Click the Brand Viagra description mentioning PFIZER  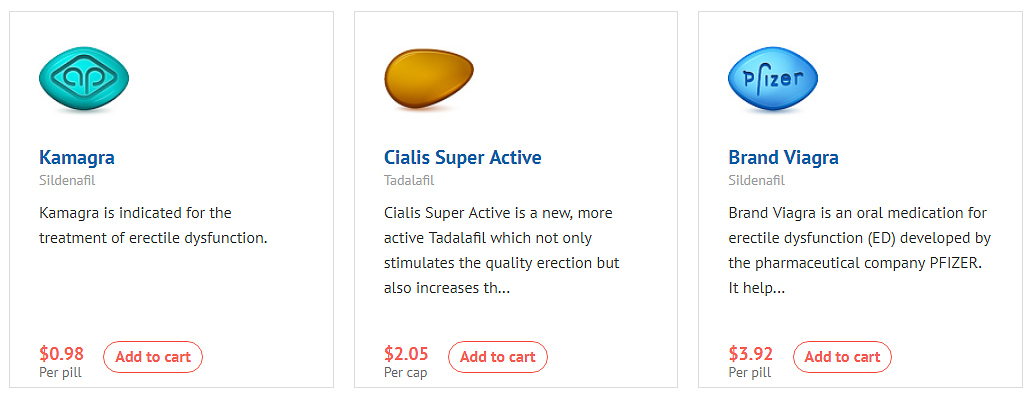coord(860,251)
